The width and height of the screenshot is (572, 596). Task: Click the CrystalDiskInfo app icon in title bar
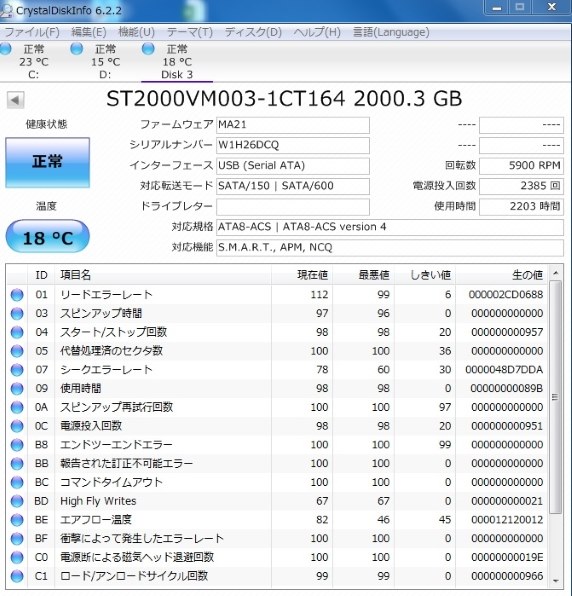[6, 10]
